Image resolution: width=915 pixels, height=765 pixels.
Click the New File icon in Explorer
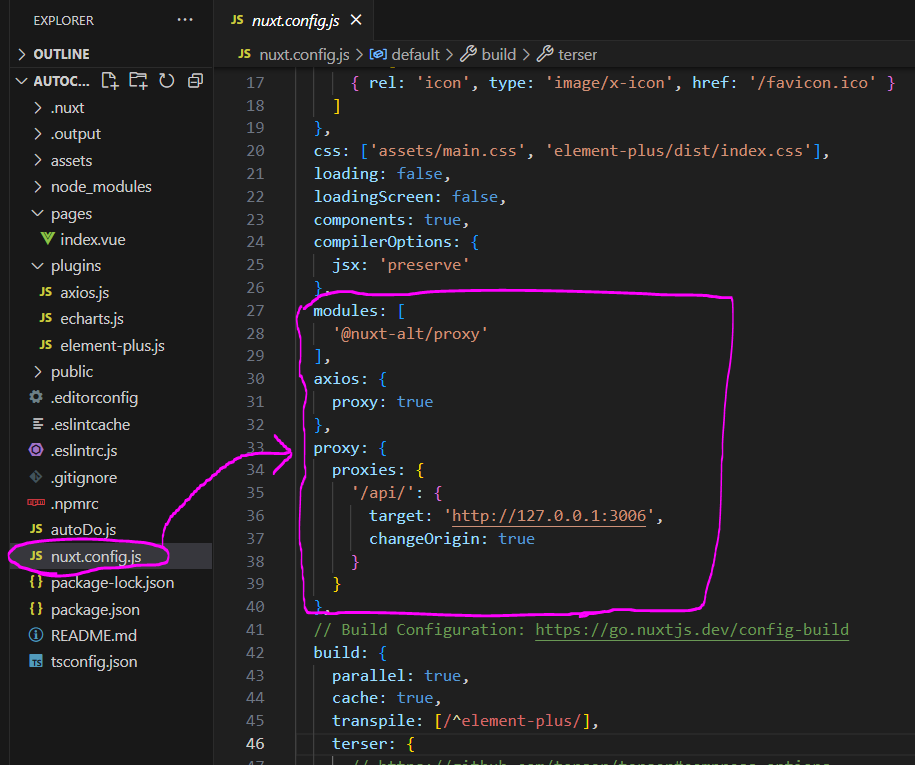[110, 81]
